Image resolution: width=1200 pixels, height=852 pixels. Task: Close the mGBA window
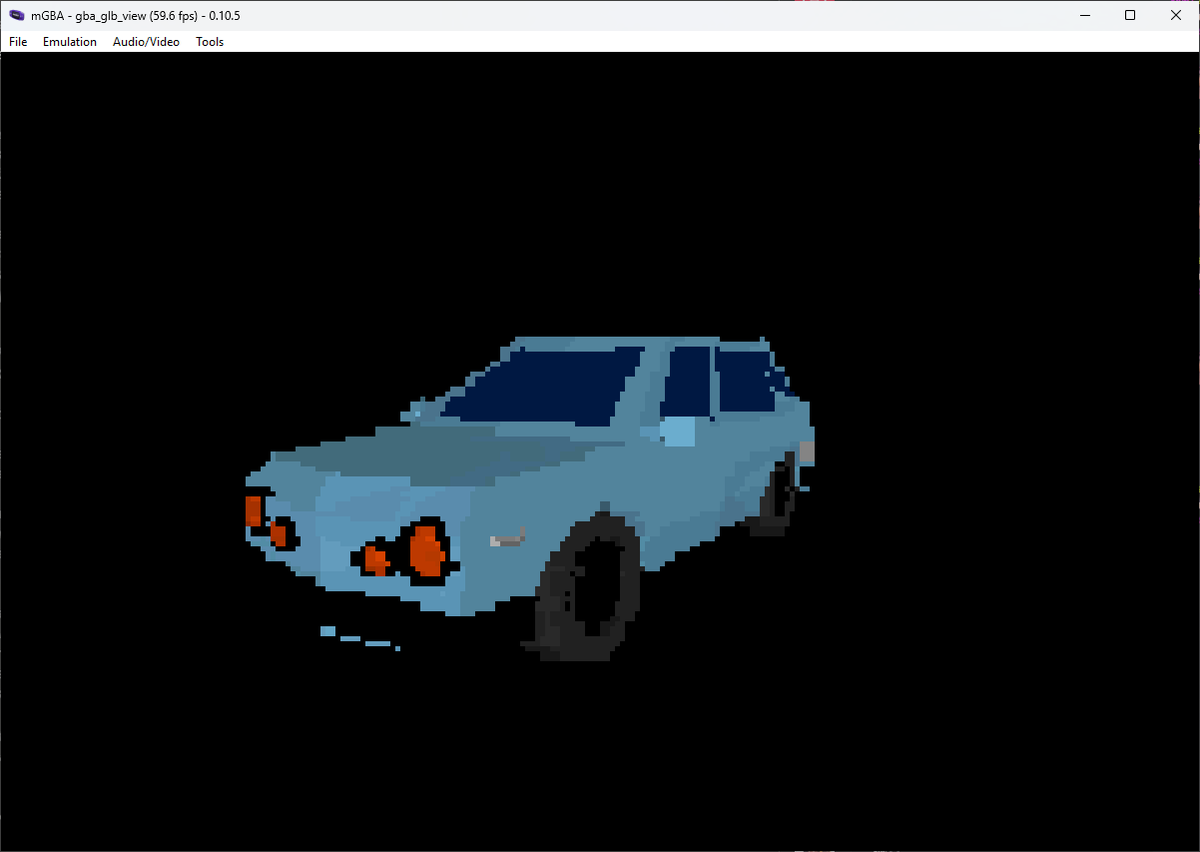(1176, 15)
